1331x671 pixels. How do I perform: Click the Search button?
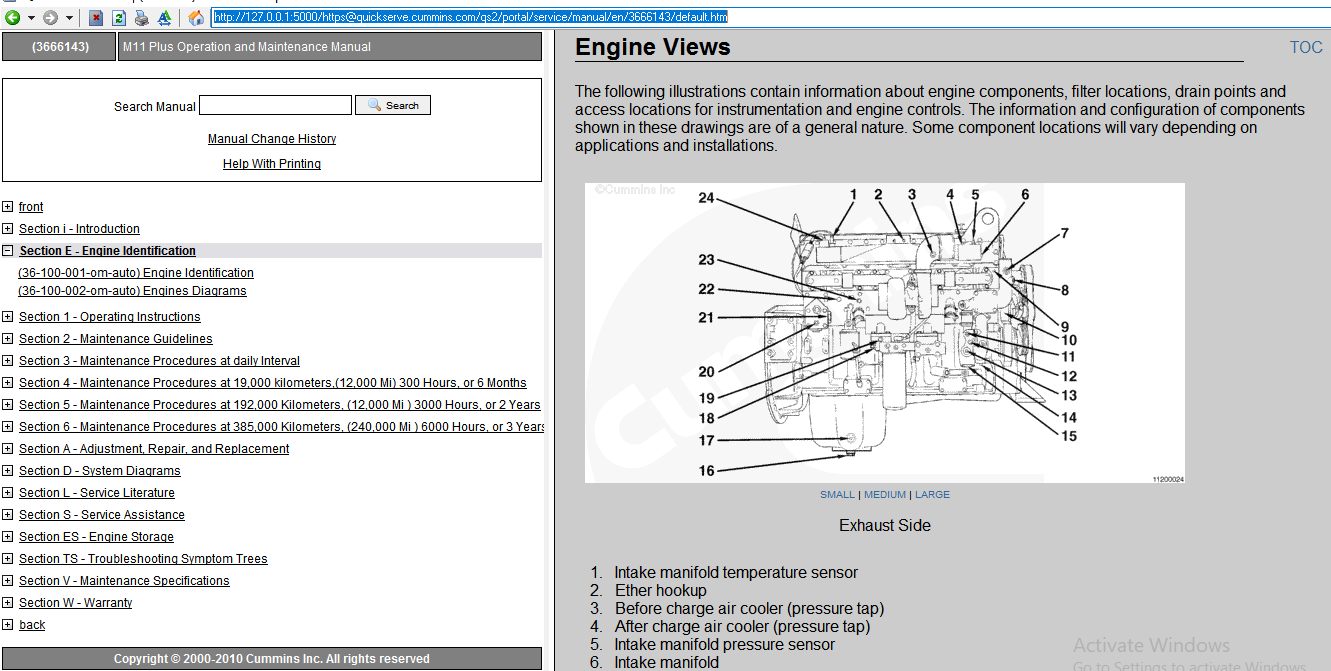click(x=393, y=105)
